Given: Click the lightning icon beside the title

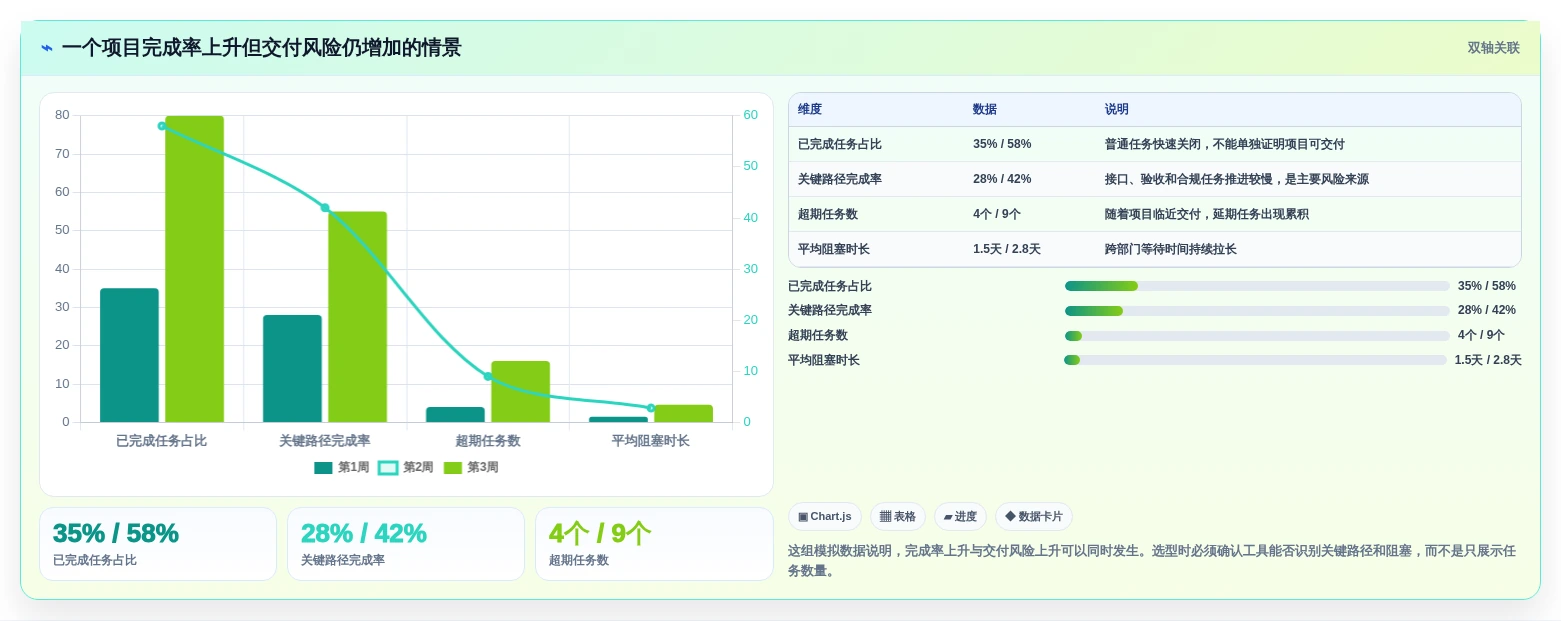Looking at the screenshot, I should coord(46,48).
